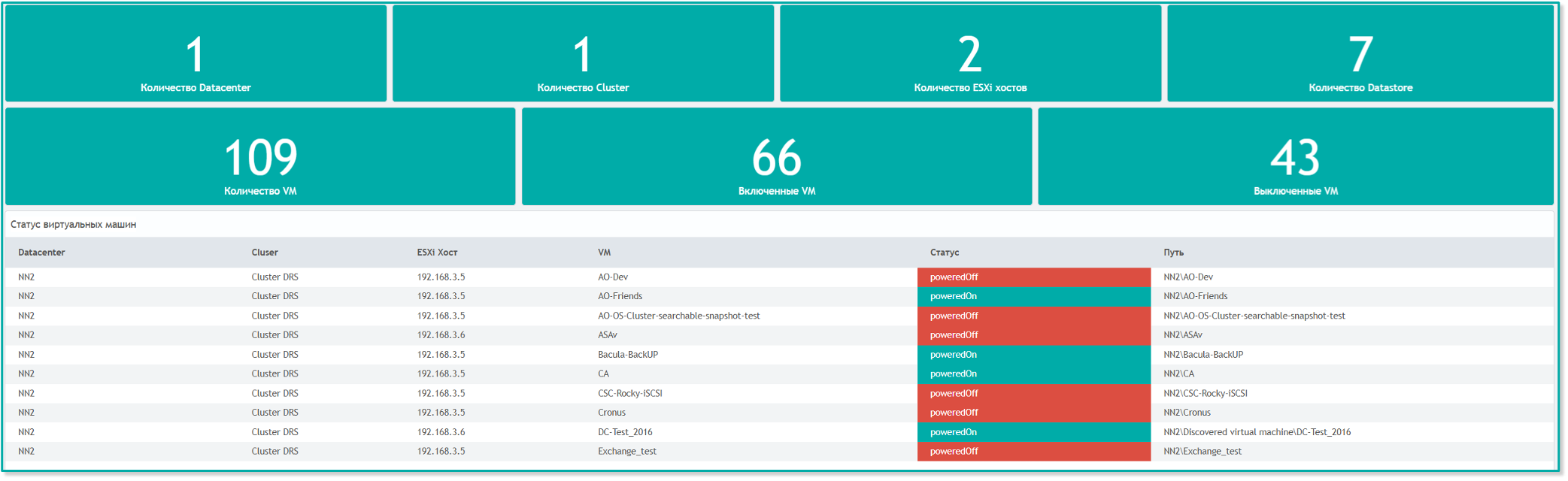This screenshot has height=481, width=1568.
Task: Select the AO-Friends VM name cell
Action: click(x=620, y=296)
